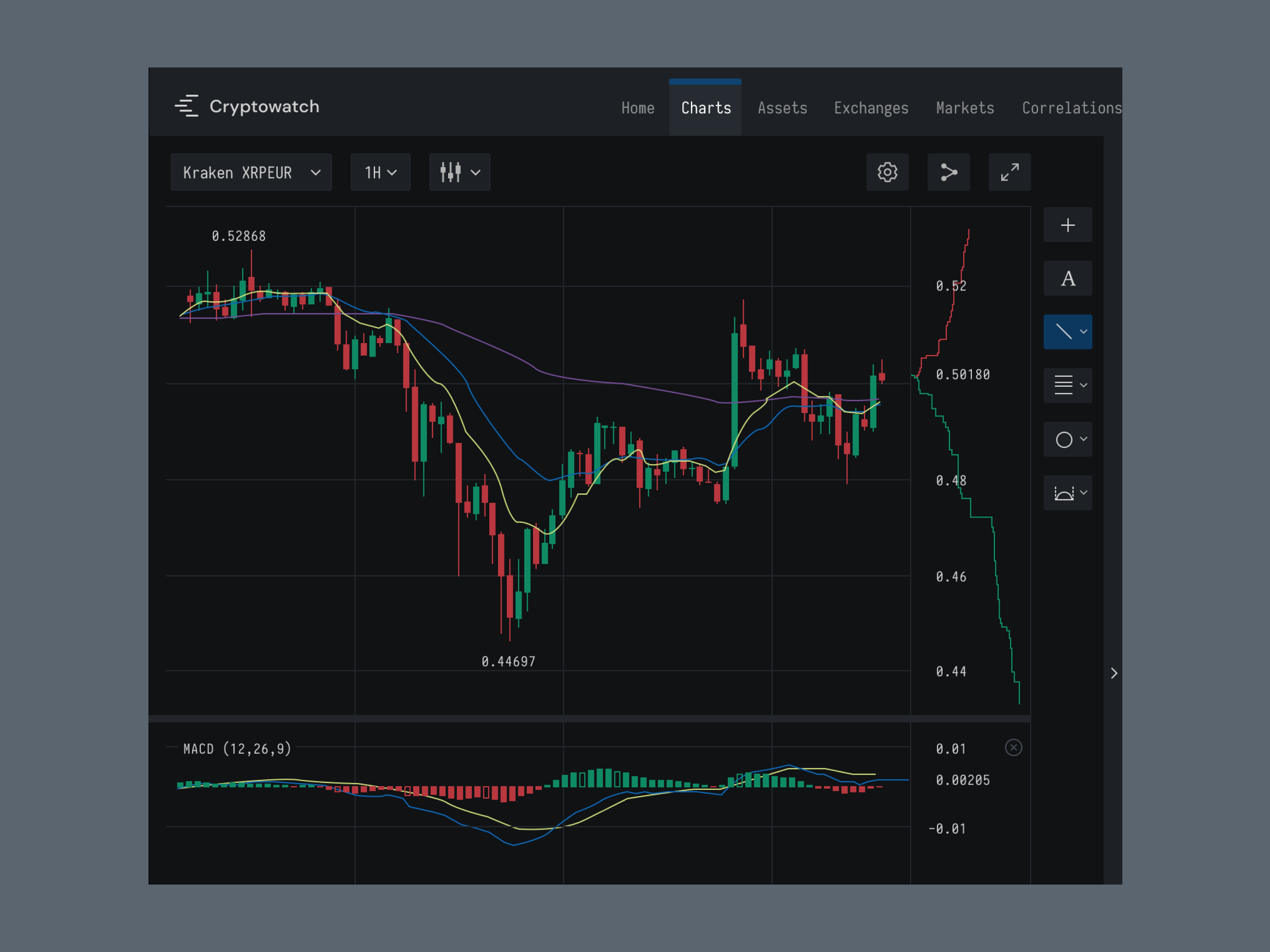Open chart settings gear
This screenshot has height=952, width=1270.
click(x=887, y=172)
